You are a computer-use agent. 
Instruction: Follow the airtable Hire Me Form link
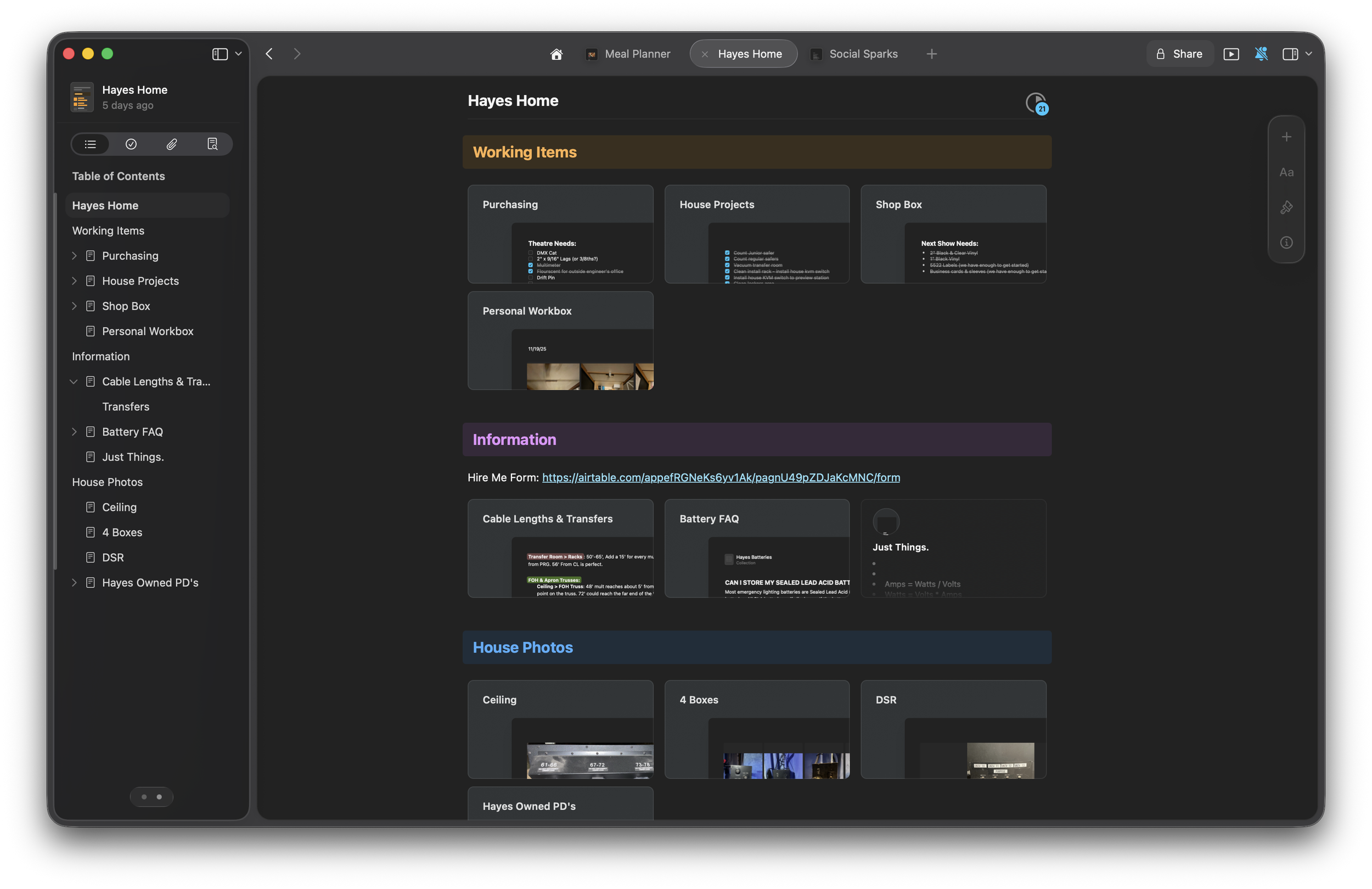tap(721, 477)
